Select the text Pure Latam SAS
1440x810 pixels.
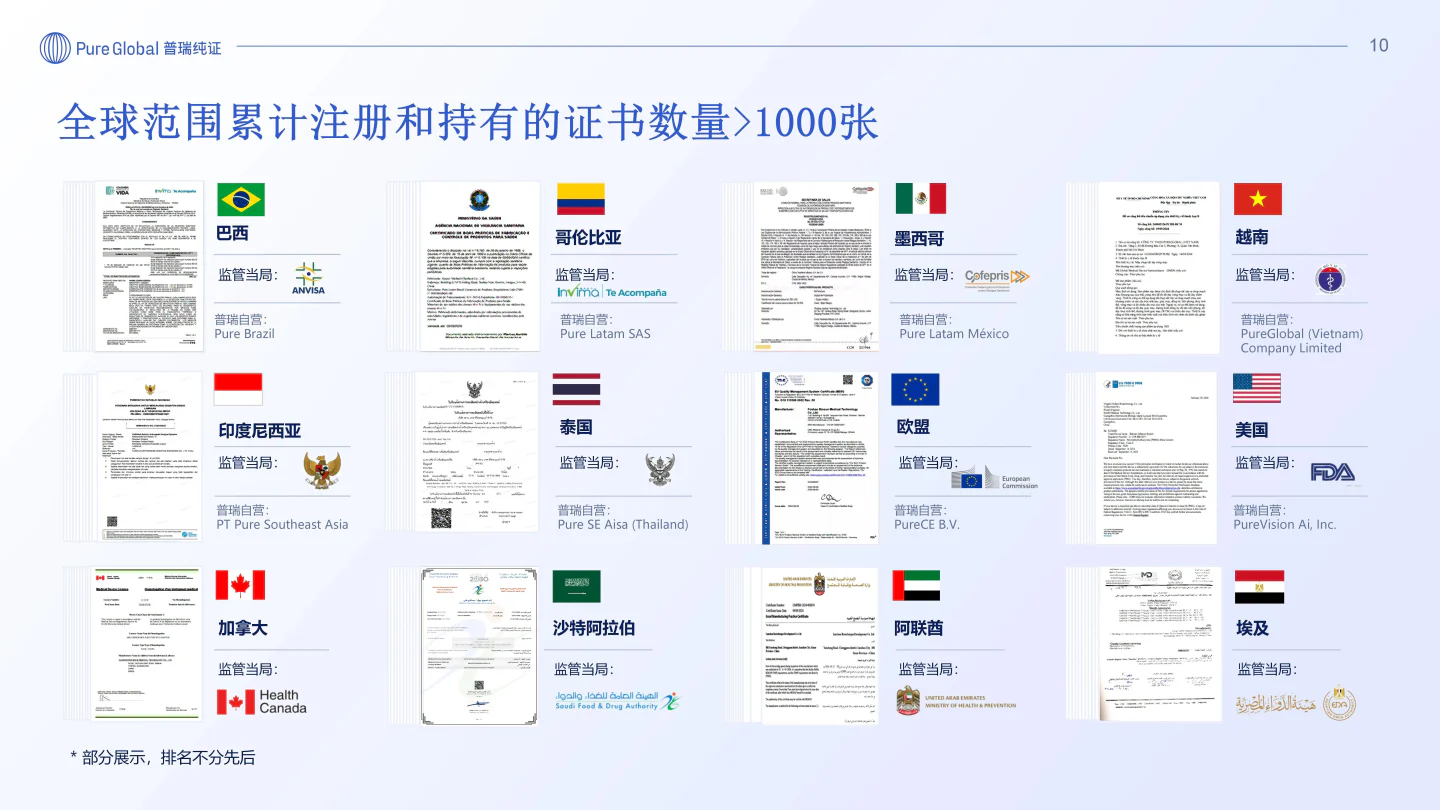pyautogui.click(x=604, y=334)
